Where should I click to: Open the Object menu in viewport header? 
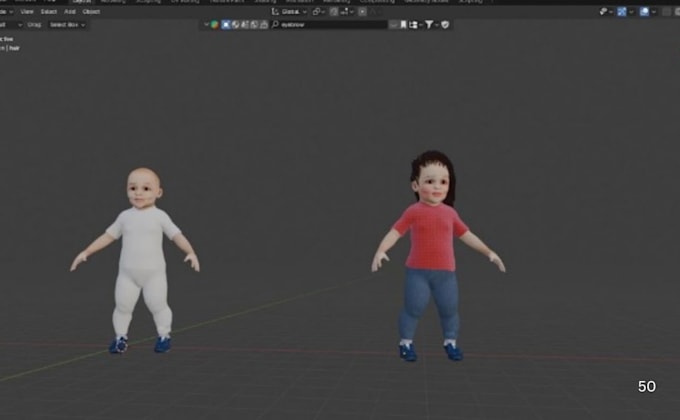coord(91,12)
